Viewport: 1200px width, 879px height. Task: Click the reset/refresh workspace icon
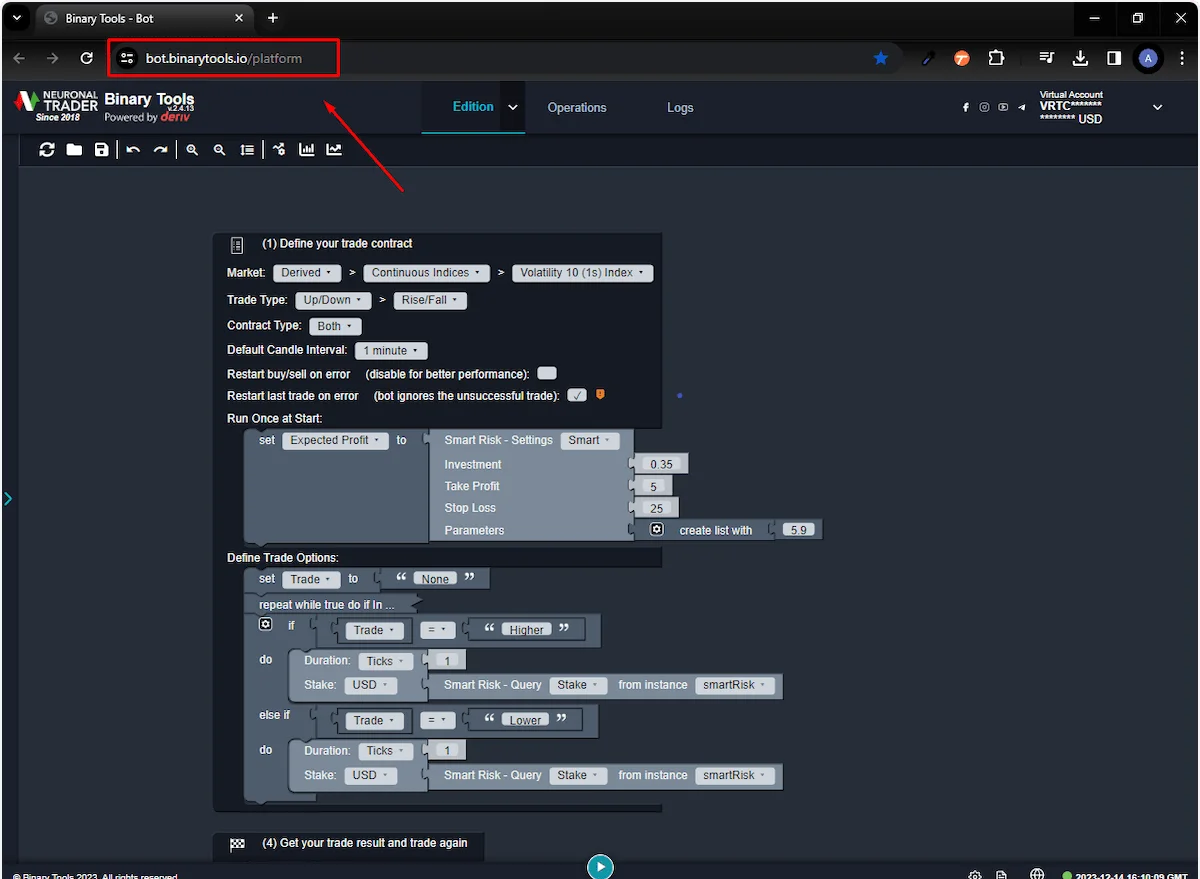click(x=46, y=150)
